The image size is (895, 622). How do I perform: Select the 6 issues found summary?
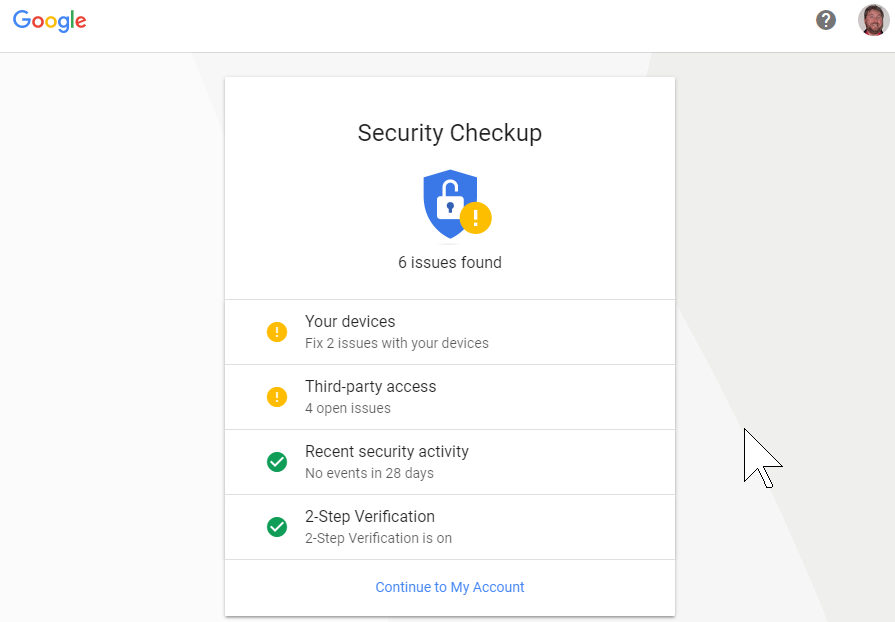pos(449,262)
